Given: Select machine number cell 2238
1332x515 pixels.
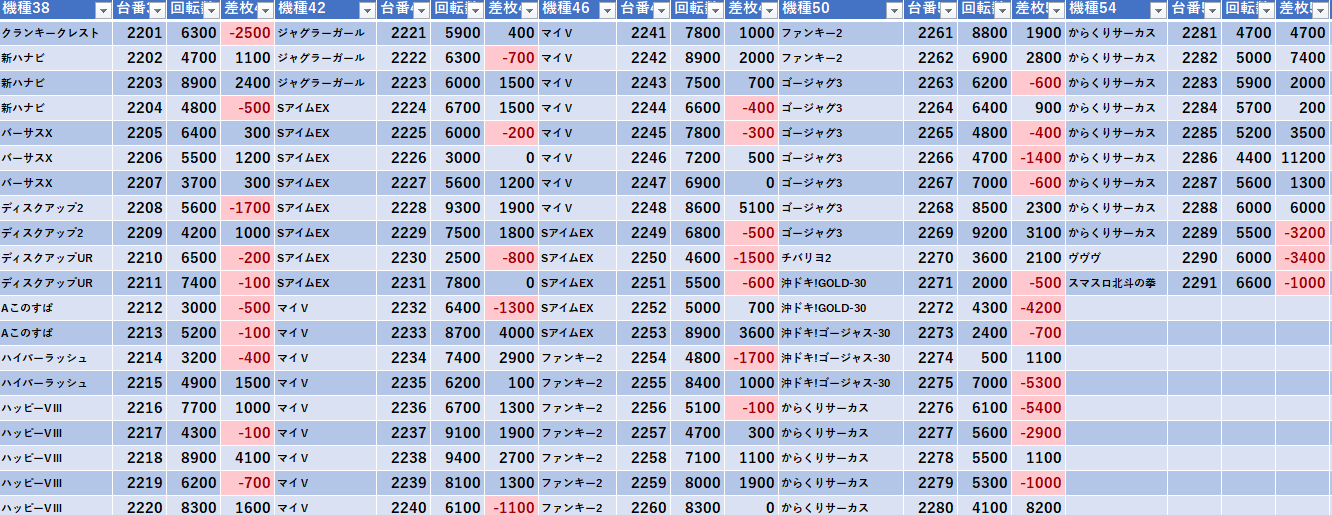Looking at the screenshot, I should click(405, 458).
